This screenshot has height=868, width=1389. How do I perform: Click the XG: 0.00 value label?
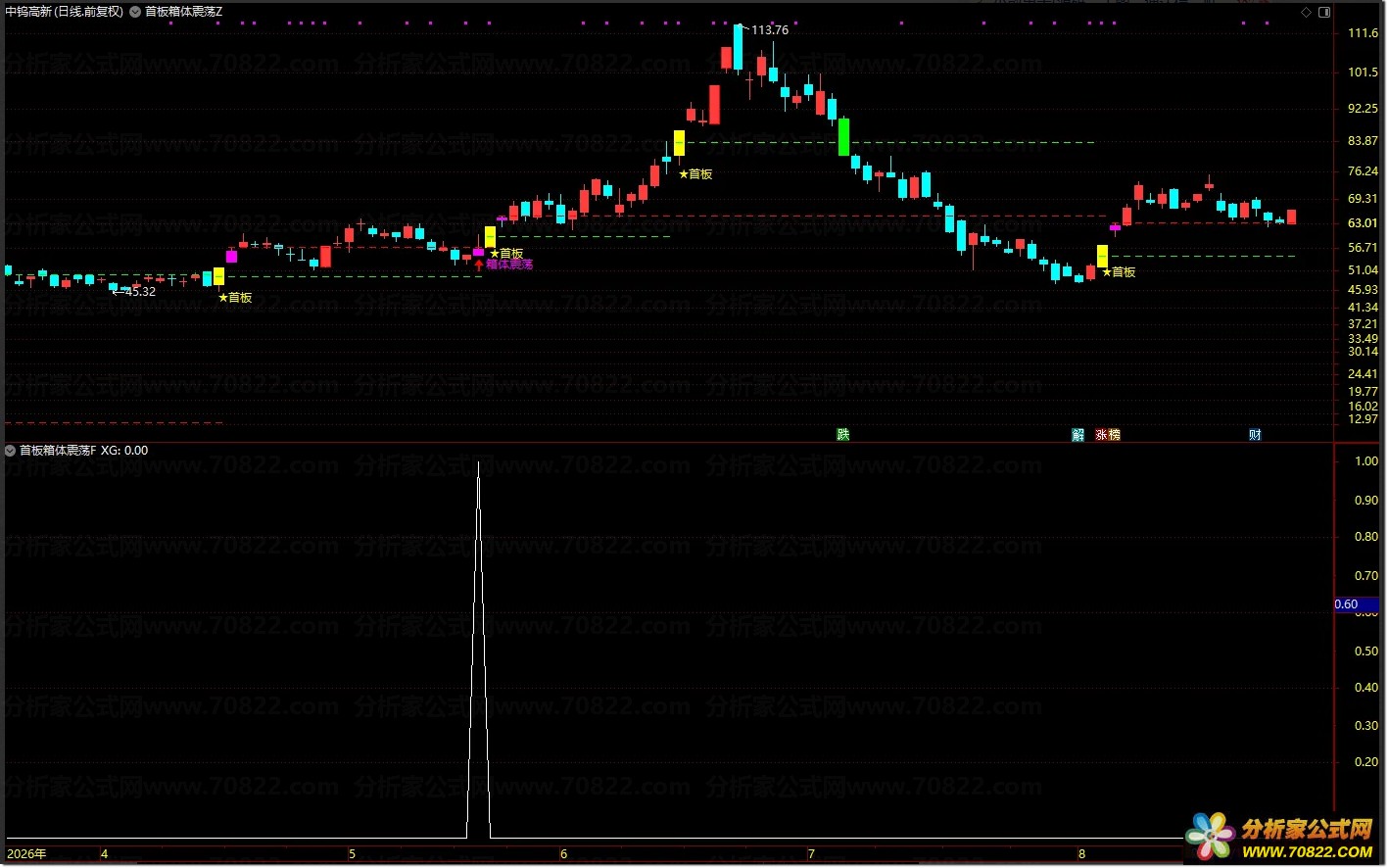click(124, 451)
